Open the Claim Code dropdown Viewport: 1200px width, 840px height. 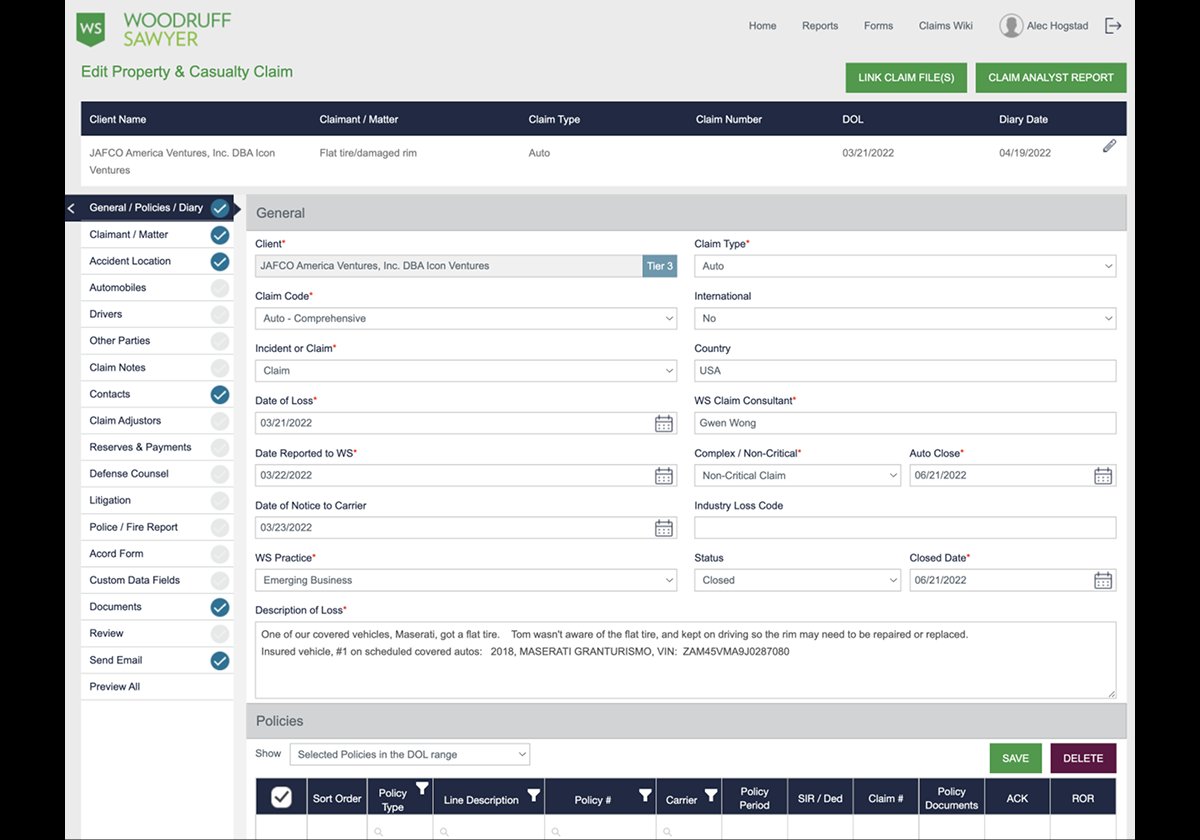click(466, 318)
